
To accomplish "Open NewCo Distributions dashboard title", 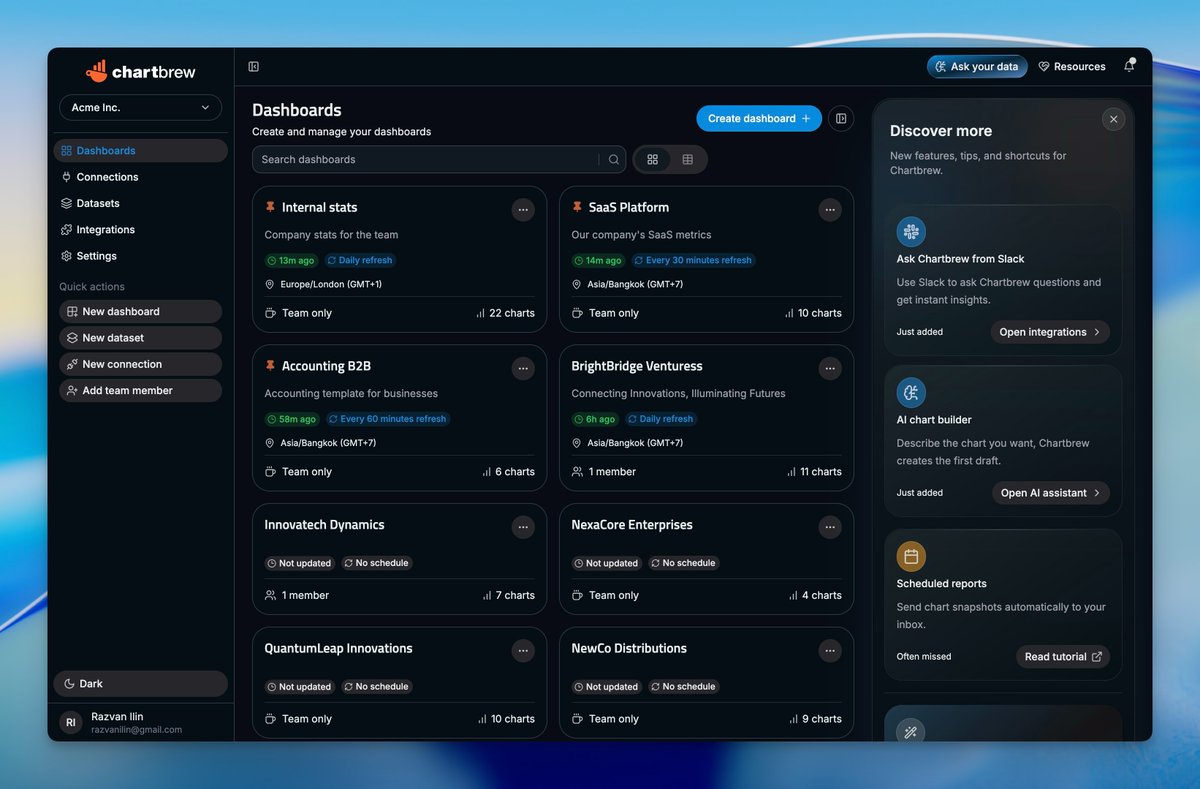I will tap(629, 648).
